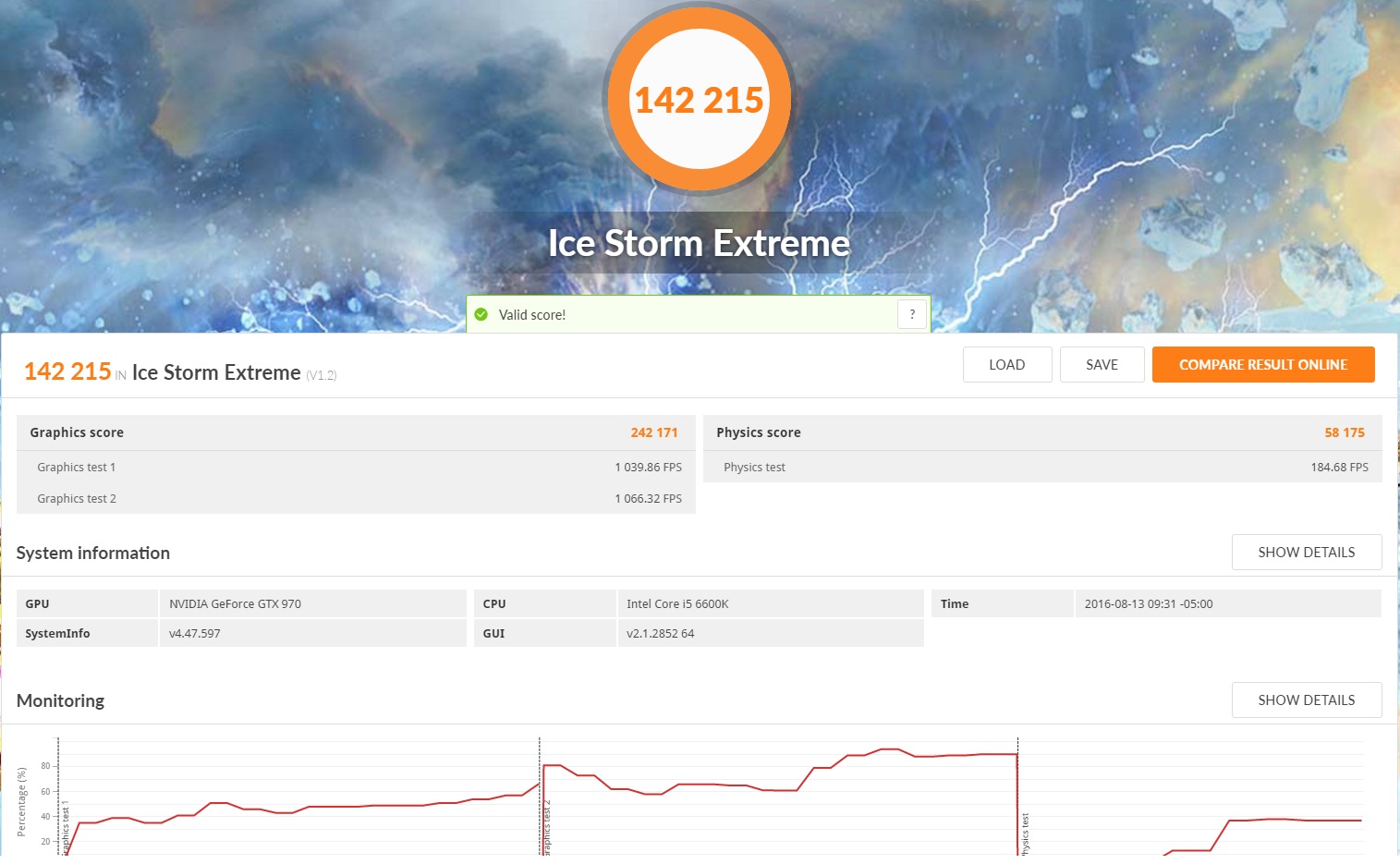Screen dimensions: 1400x864
Task: Click the Time label cell
Action: tap(1002, 603)
